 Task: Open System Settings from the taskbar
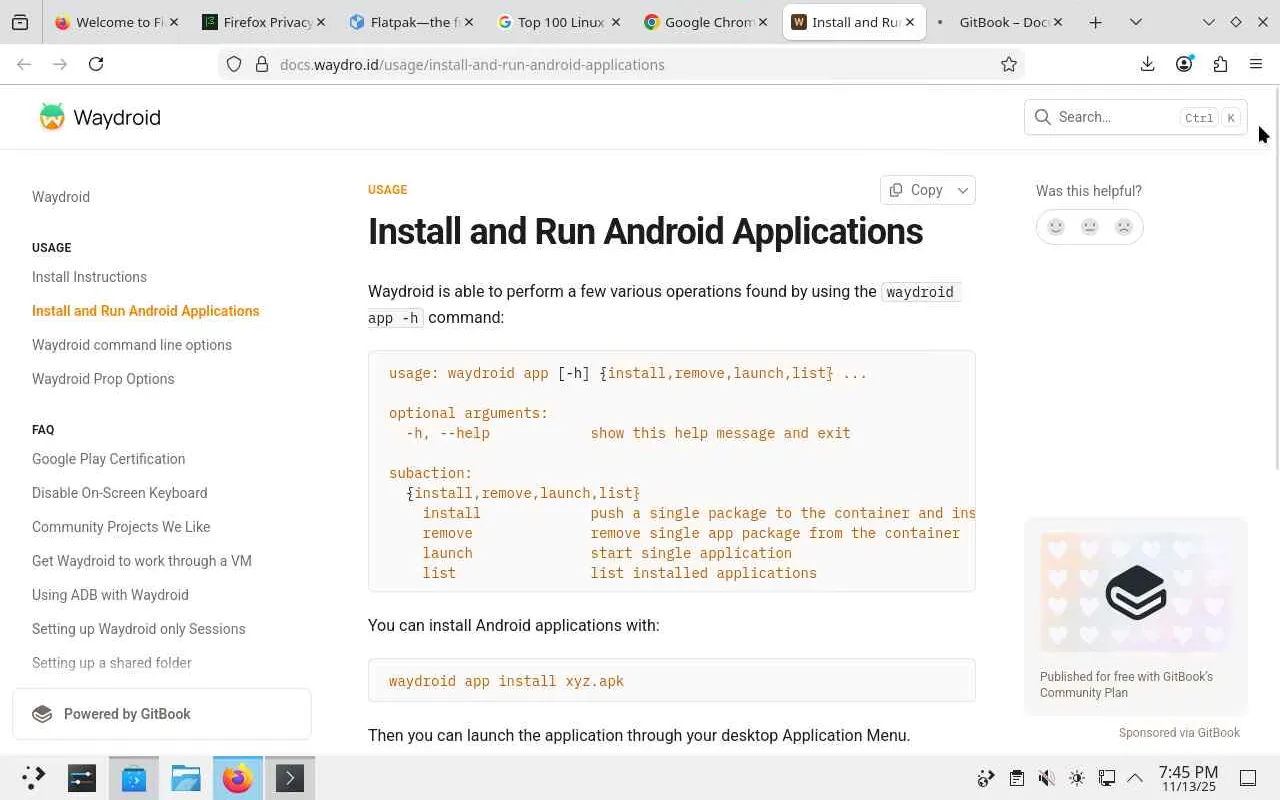click(82, 778)
